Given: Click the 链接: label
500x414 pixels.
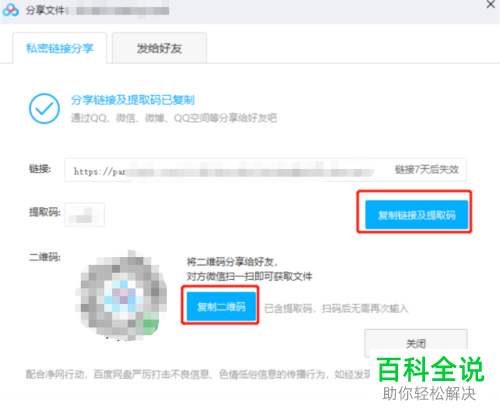Looking at the screenshot, I should (x=40, y=169).
